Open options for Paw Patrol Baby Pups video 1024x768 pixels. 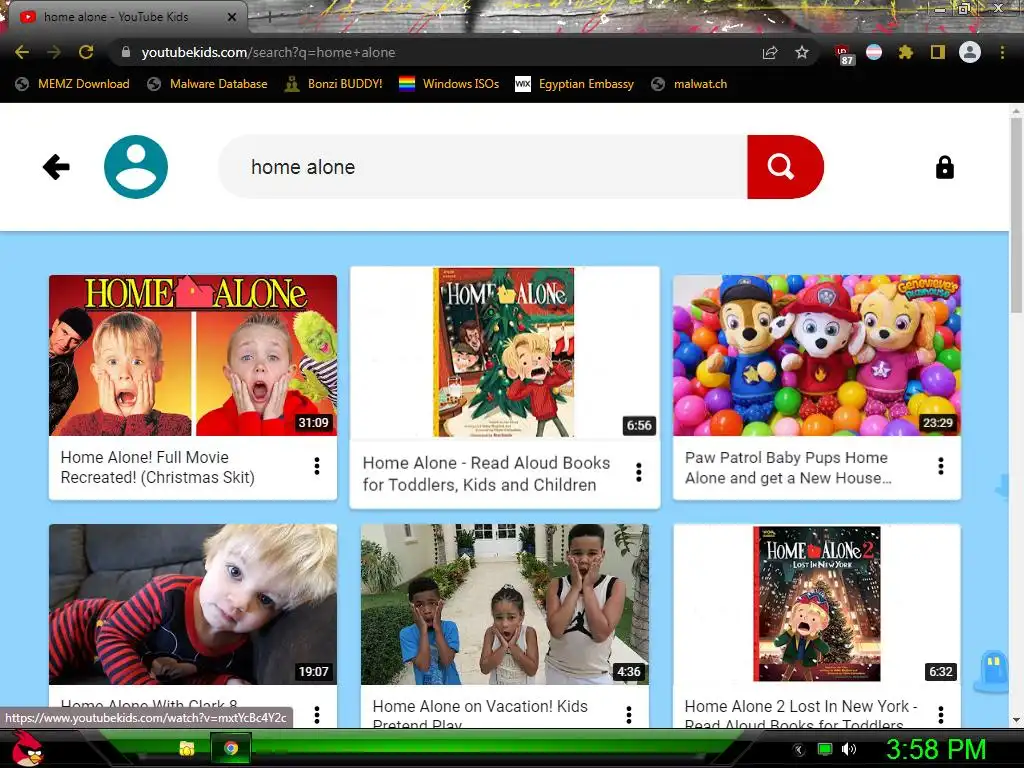tap(940, 466)
